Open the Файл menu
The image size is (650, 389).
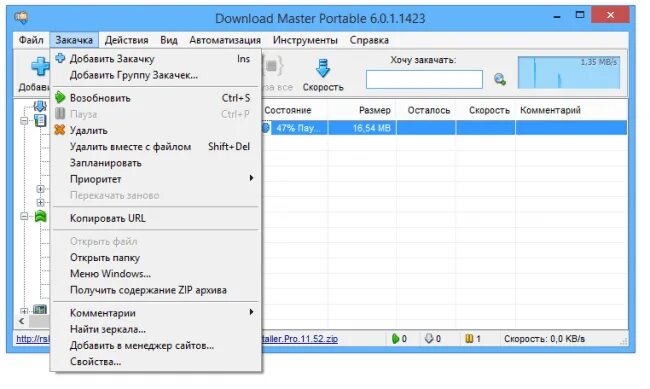[x=31, y=40]
